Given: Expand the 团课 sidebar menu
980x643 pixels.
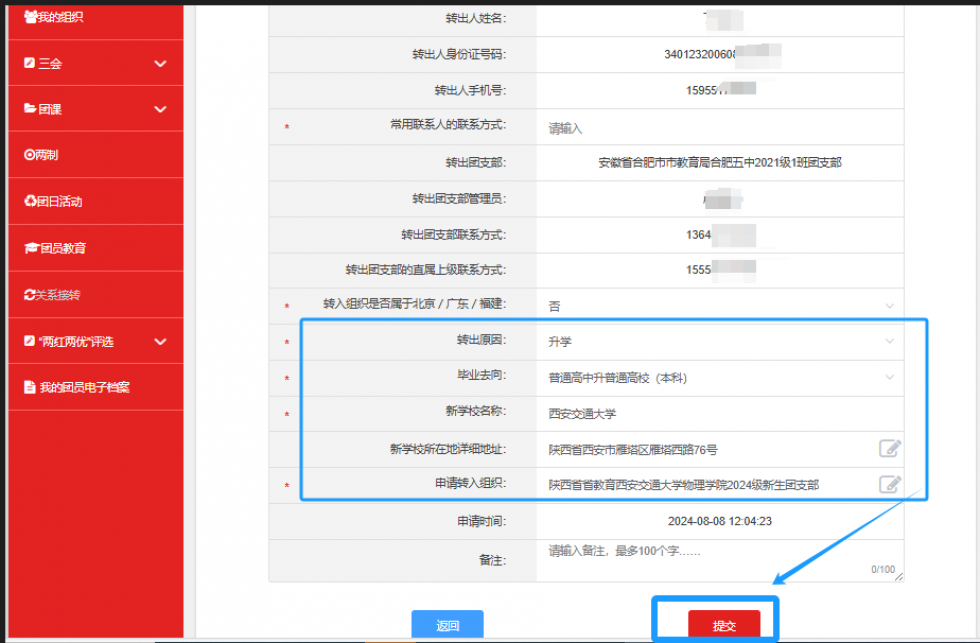Looking at the screenshot, I should pyautogui.click(x=95, y=109).
